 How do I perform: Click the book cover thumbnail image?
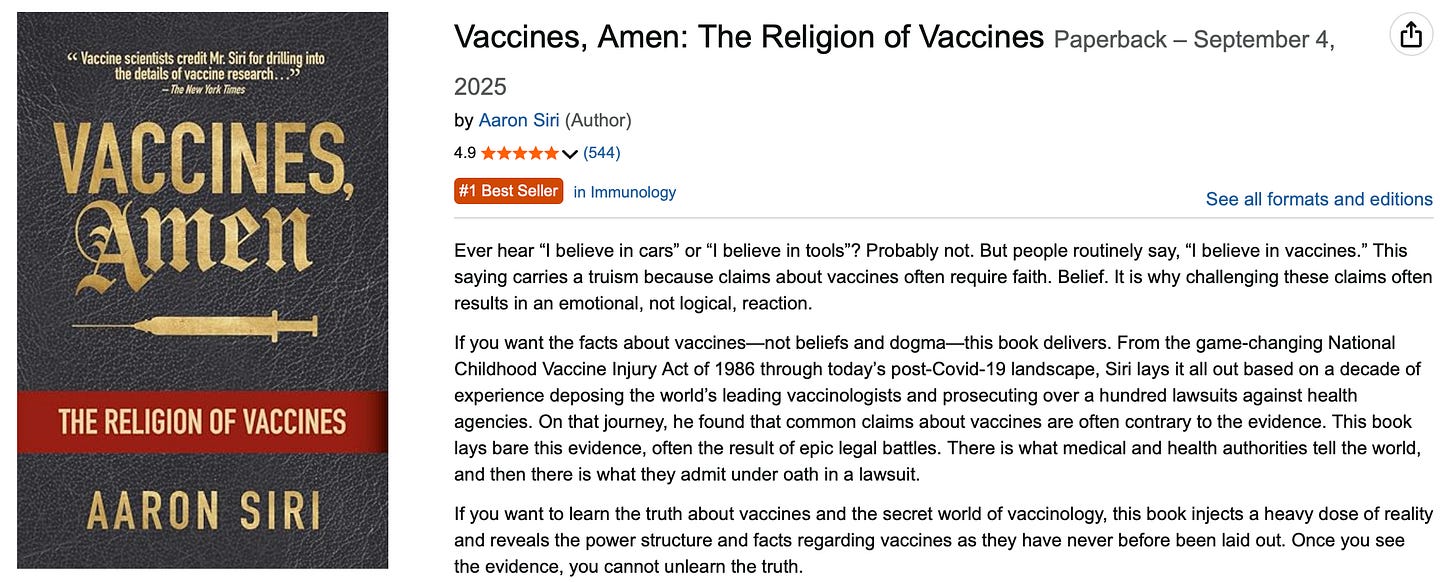pos(202,290)
